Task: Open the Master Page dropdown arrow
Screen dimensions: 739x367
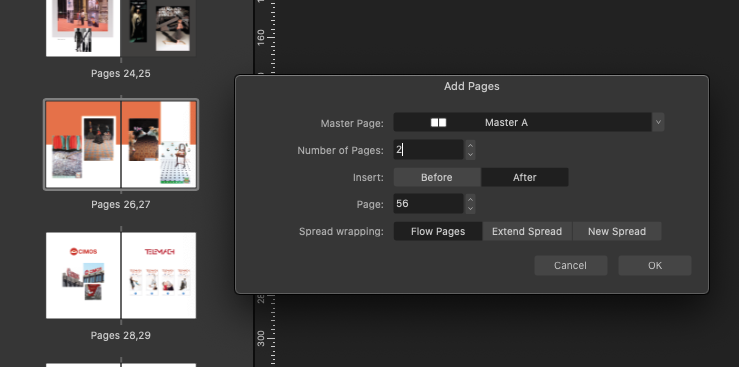Action: pyautogui.click(x=658, y=122)
